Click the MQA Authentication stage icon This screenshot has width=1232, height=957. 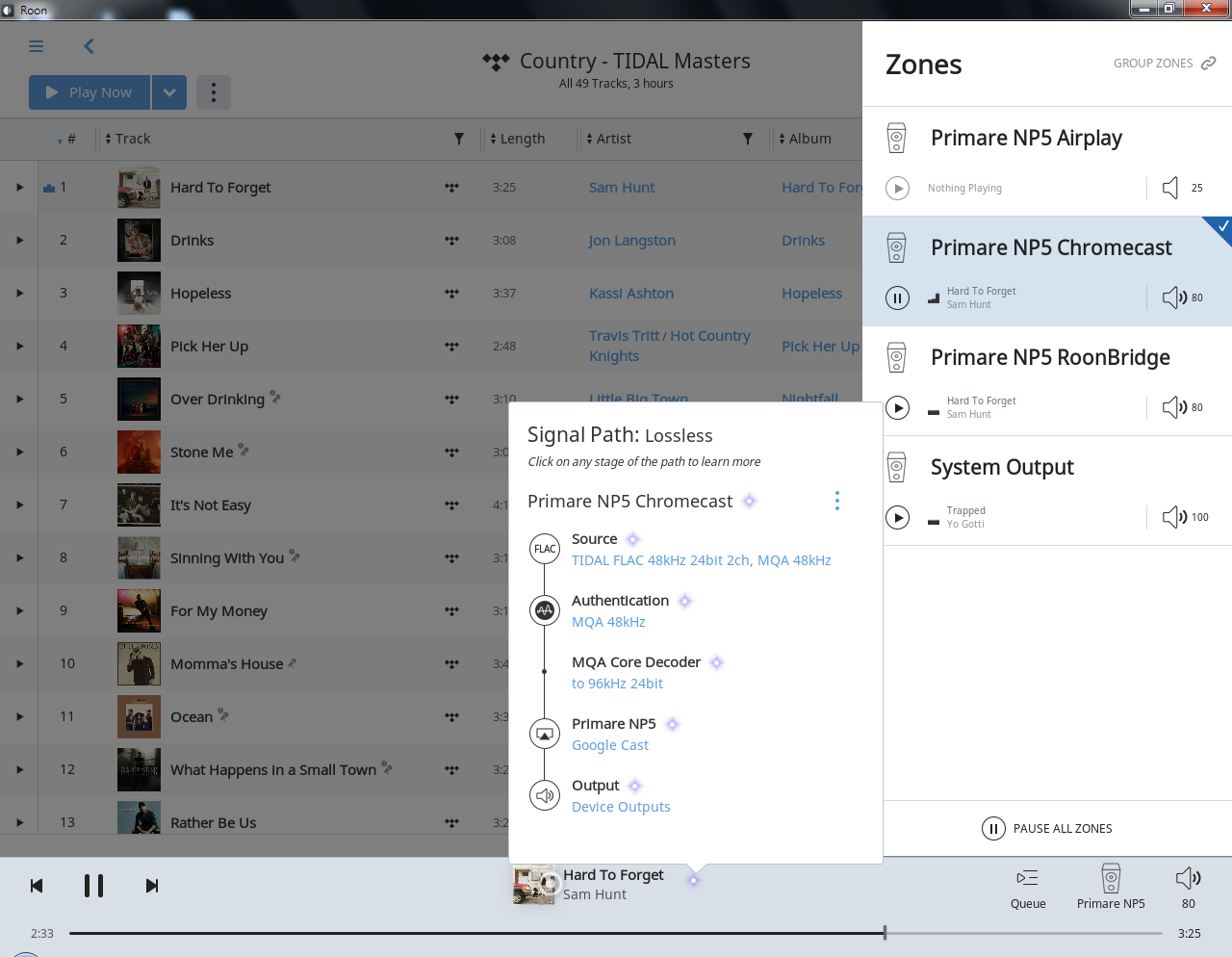(x=545, y=610)
